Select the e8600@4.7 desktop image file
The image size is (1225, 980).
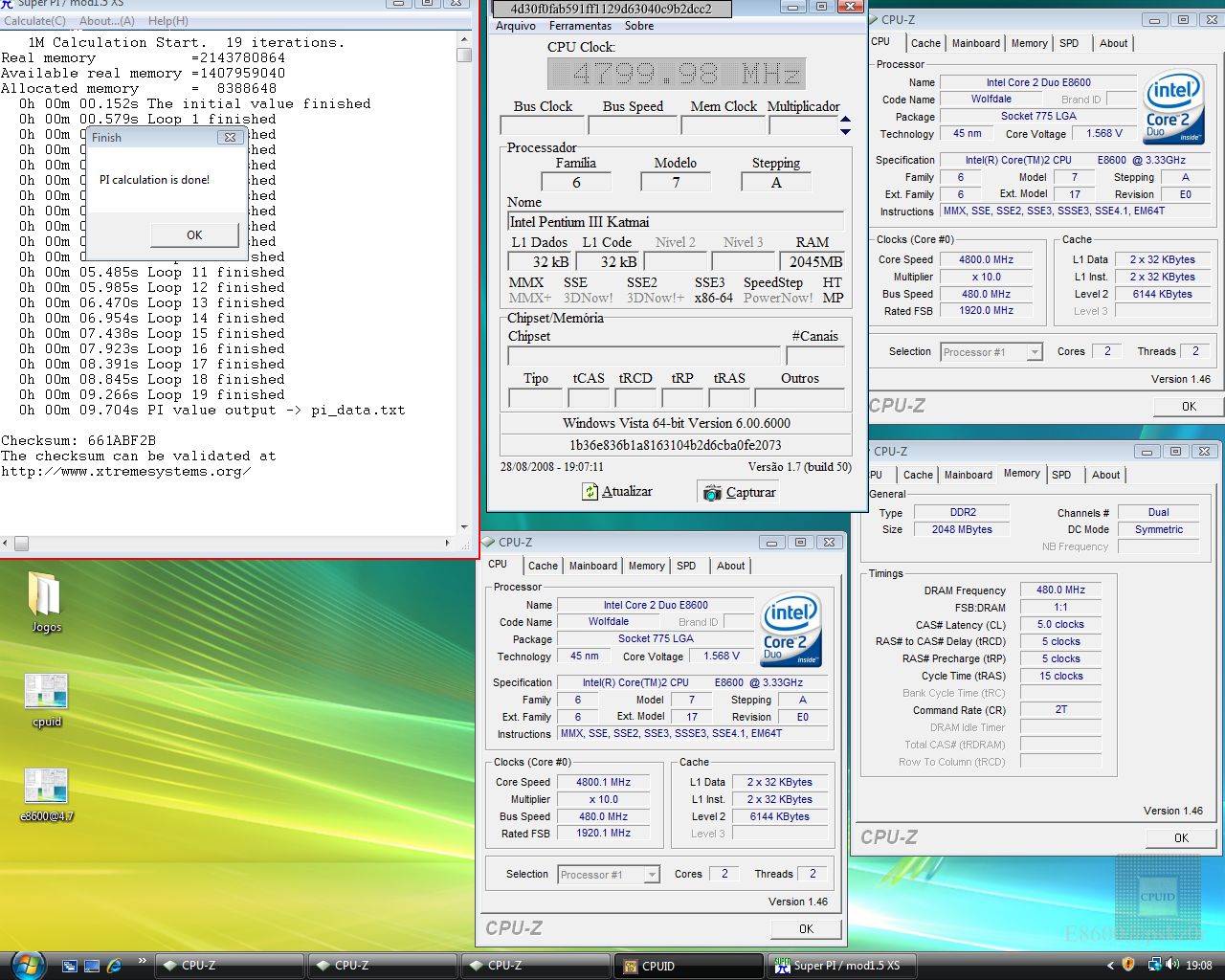click(46, 795)
